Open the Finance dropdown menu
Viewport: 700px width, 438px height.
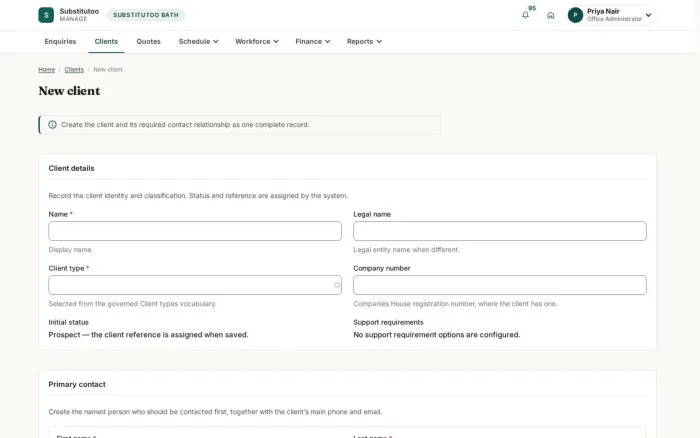pos(312,42)
